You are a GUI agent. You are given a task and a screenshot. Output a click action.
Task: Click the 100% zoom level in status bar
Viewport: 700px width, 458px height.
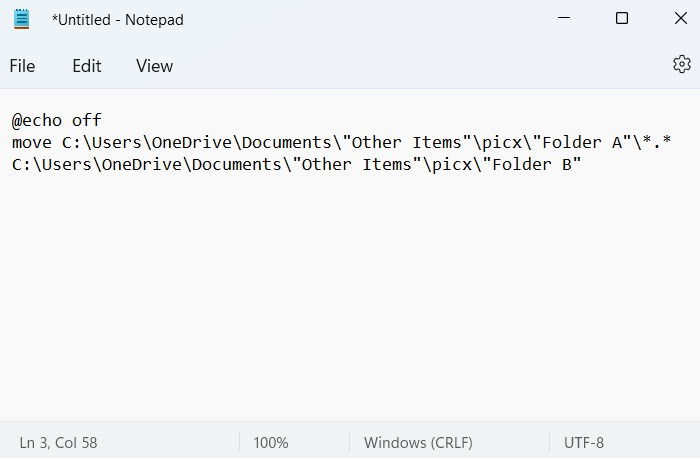271,443
